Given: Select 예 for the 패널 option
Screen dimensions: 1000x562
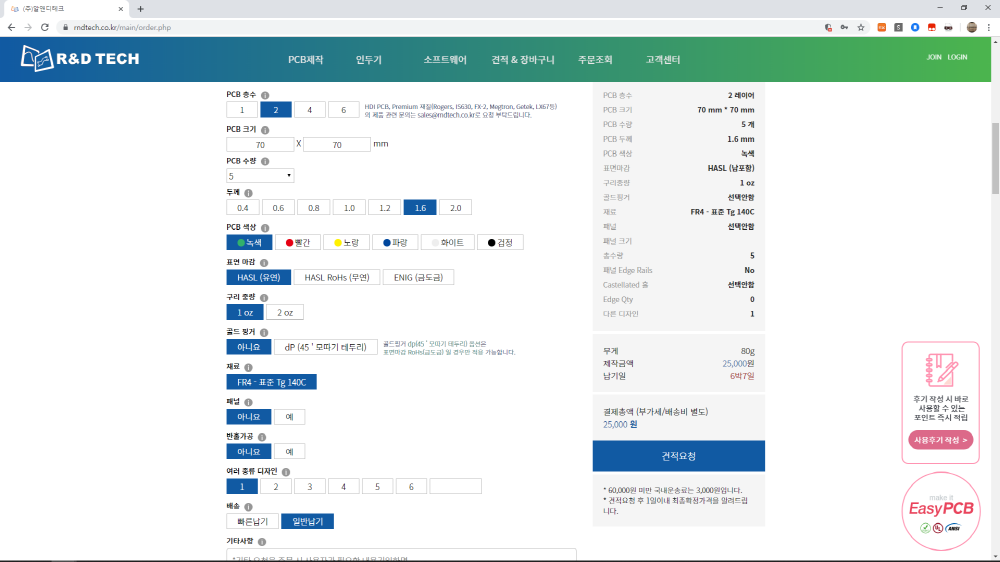Looking at the screenshot, I should pos(289,417).
